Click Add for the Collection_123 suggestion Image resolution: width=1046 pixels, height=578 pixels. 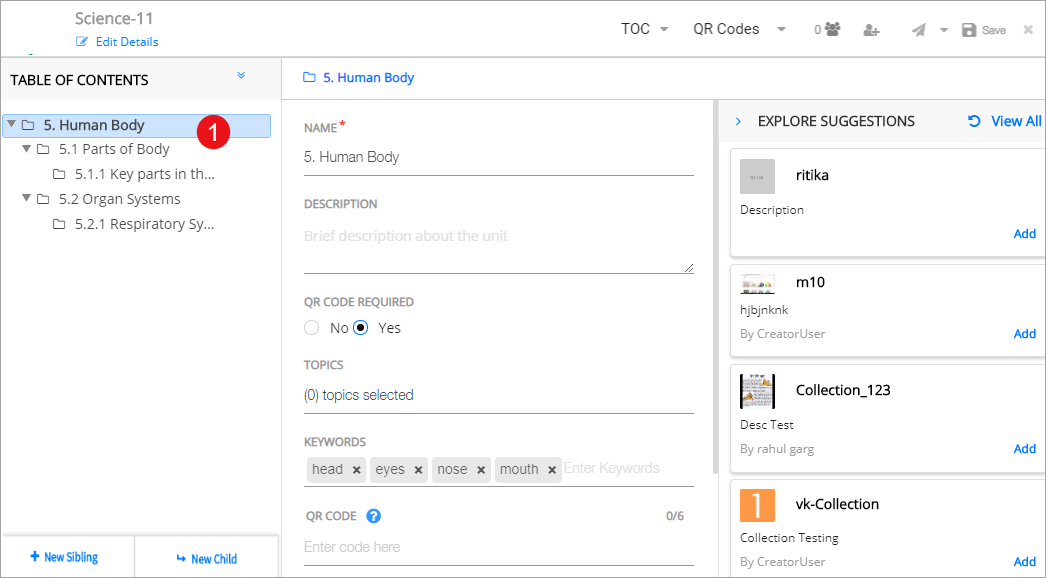(x=1024, y=448)
